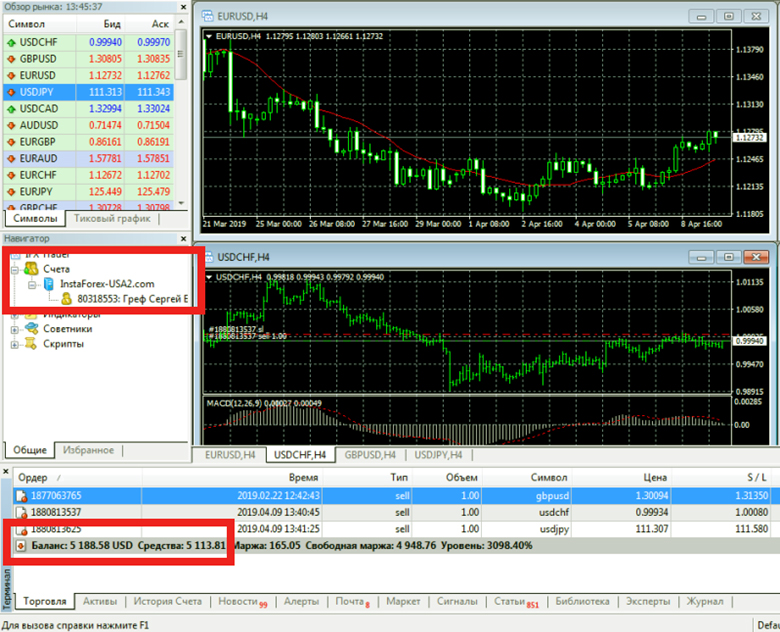Open the История Счета tab

167,602
